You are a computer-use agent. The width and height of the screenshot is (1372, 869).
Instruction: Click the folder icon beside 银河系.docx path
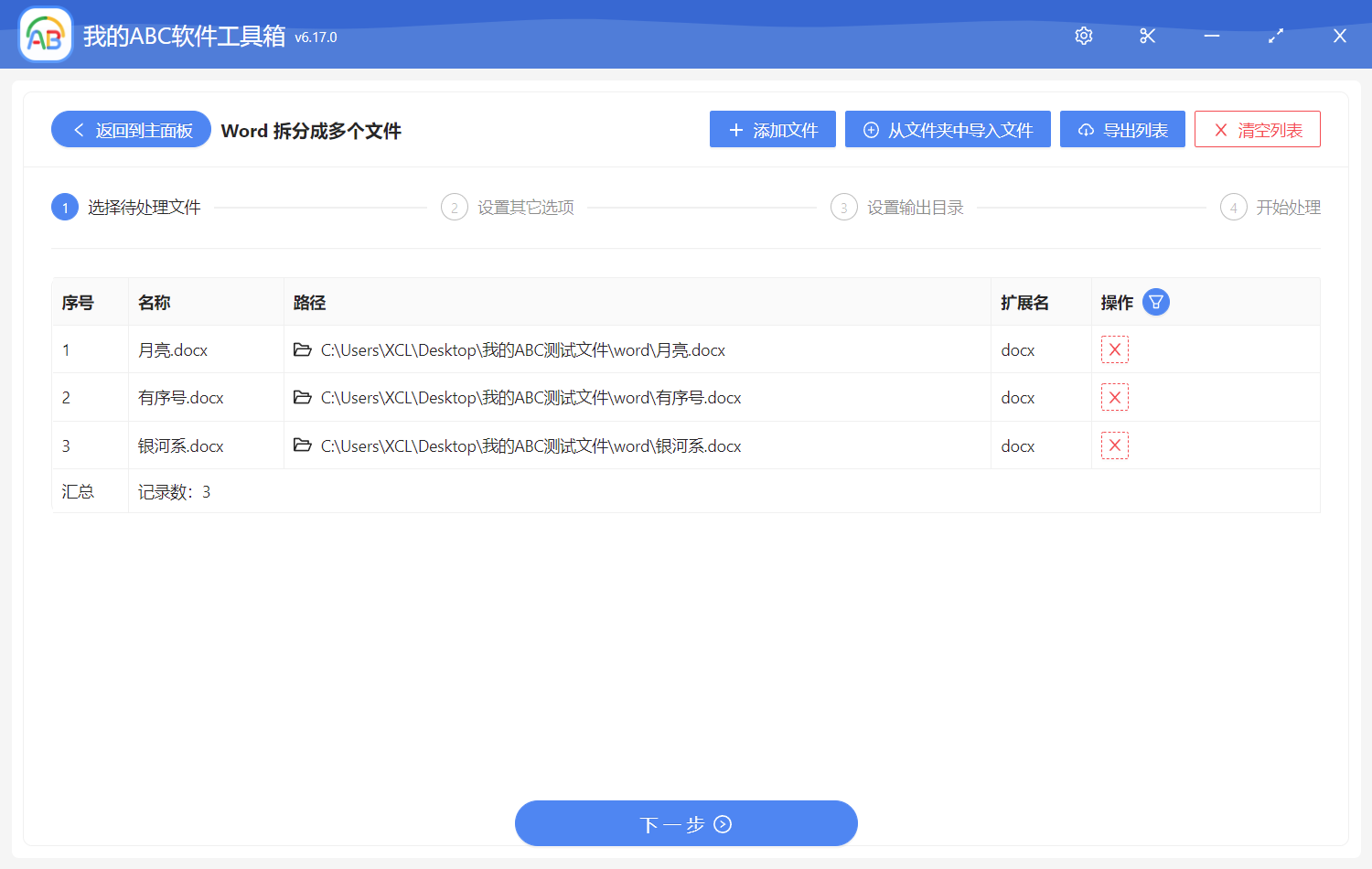pyautogui.click(x=302, y=445)
